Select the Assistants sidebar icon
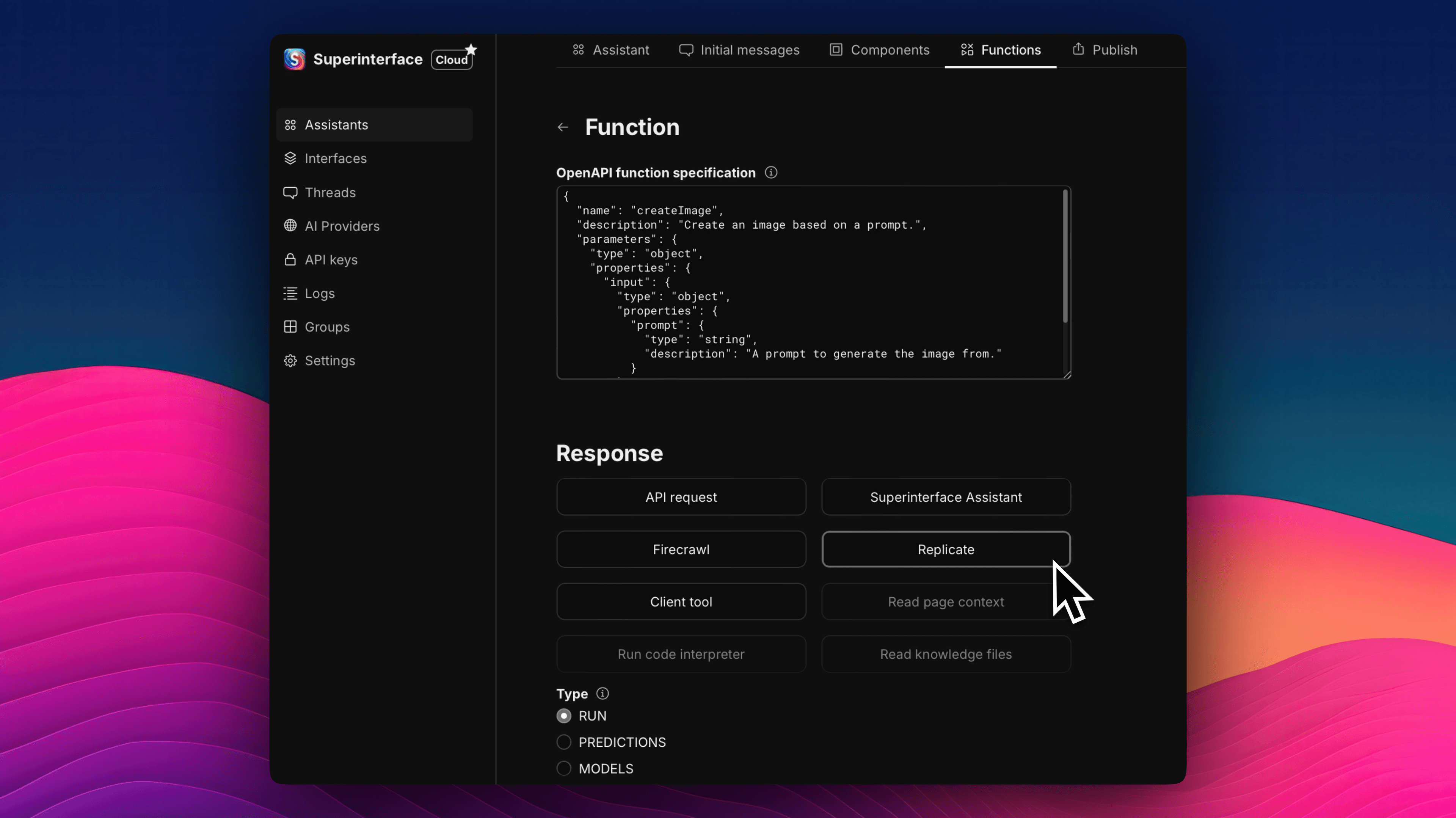 tap(290, 124)
